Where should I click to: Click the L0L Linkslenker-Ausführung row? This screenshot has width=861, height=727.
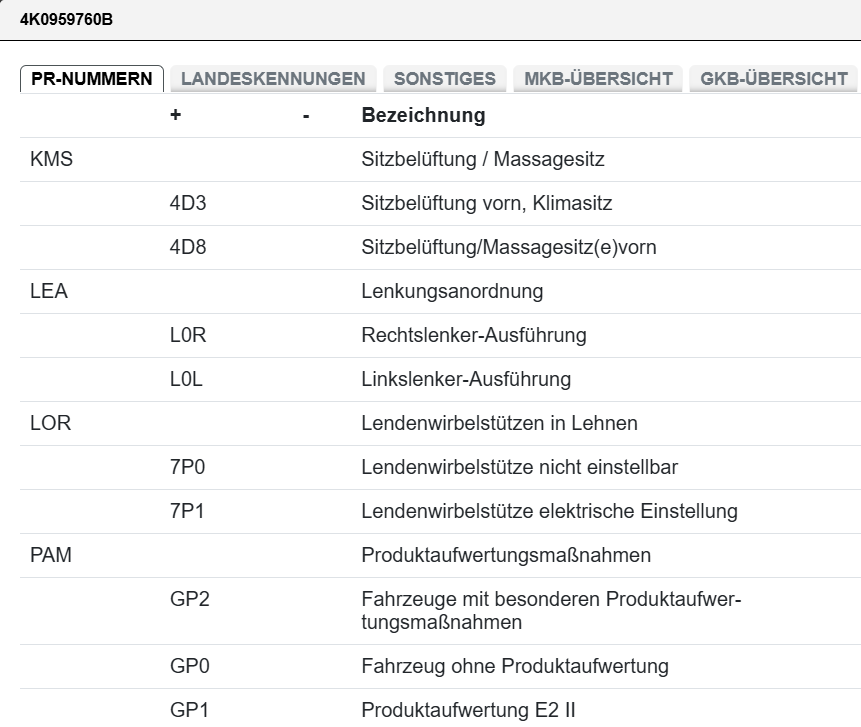(465, 380)
